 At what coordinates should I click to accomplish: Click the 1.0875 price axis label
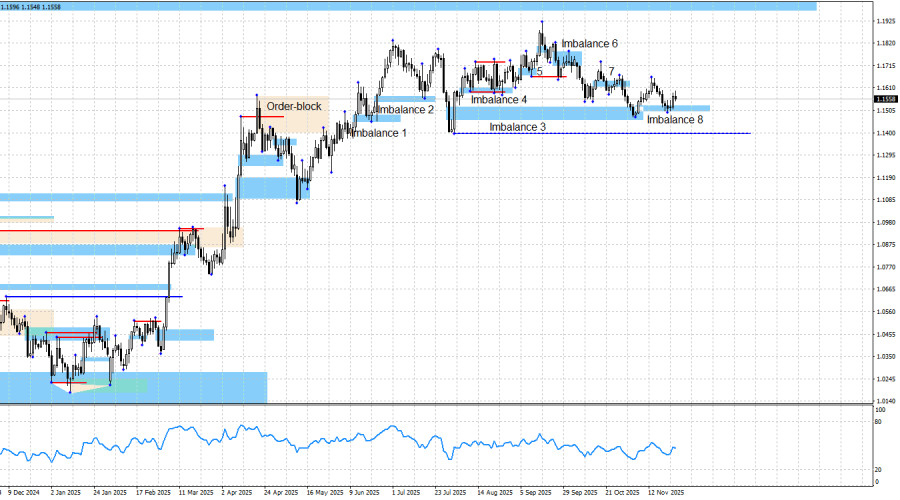click(x=886, y=245)
